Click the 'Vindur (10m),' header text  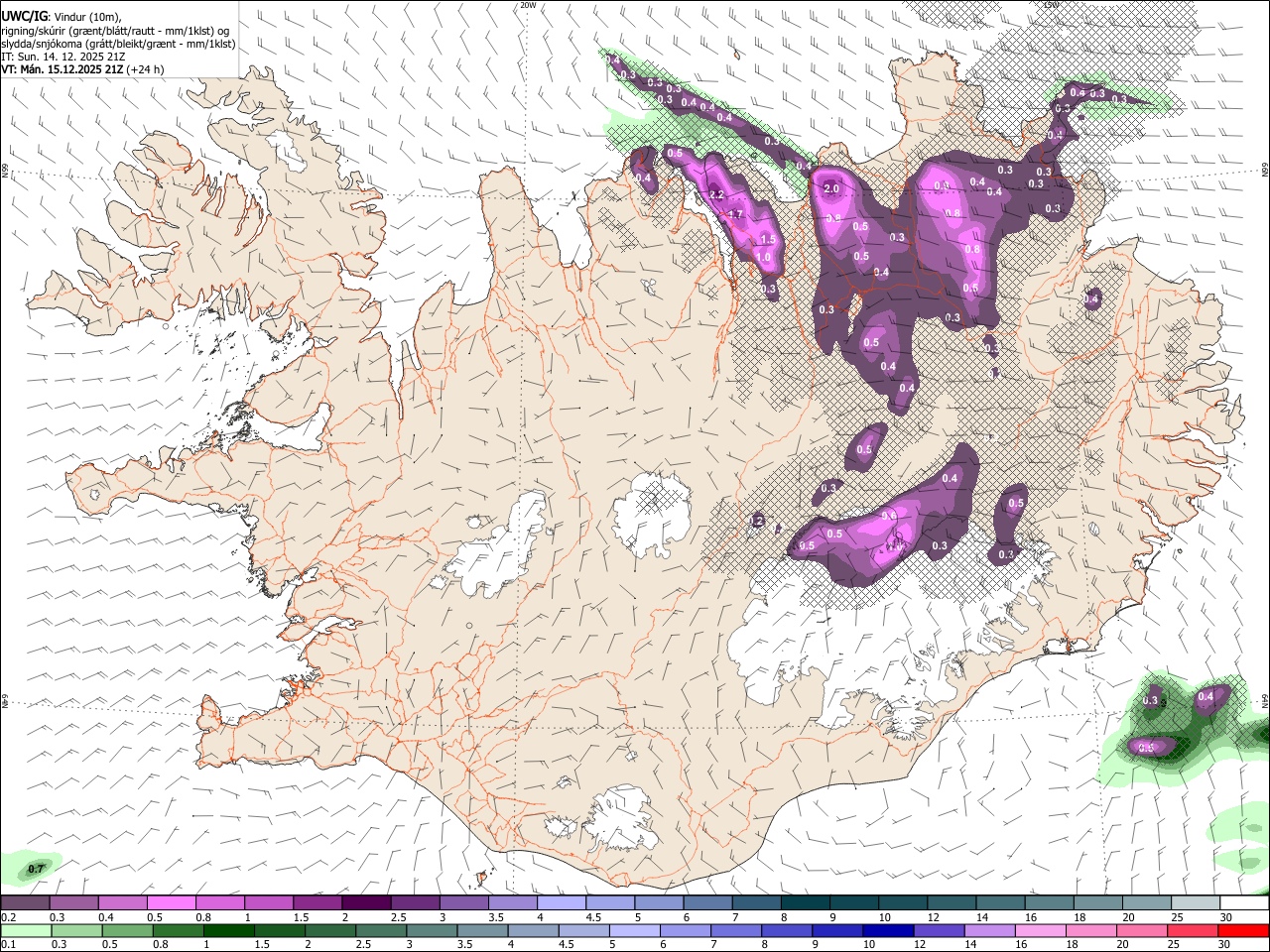pyautogui.click(x=86, y=17)
